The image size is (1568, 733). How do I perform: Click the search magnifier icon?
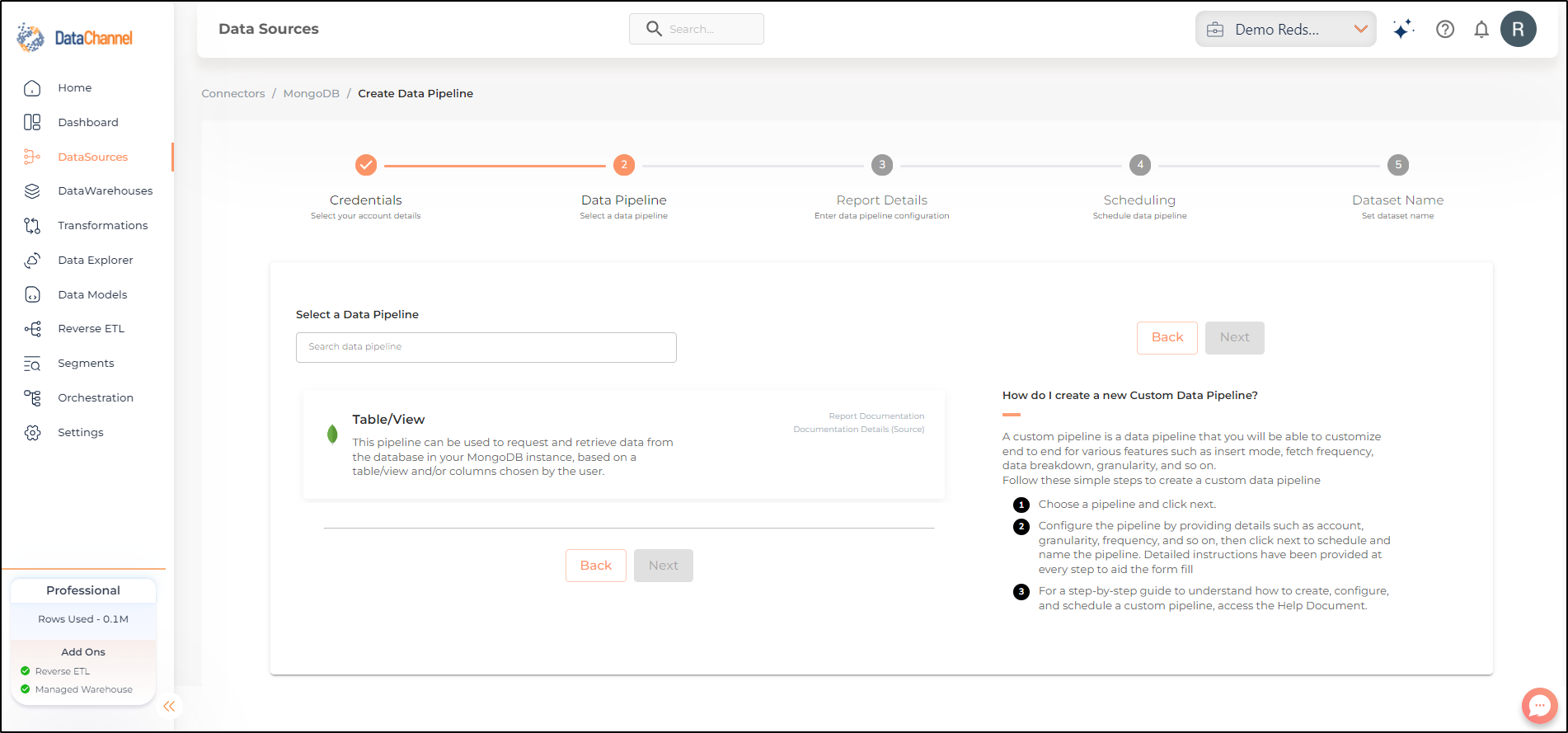654,29
